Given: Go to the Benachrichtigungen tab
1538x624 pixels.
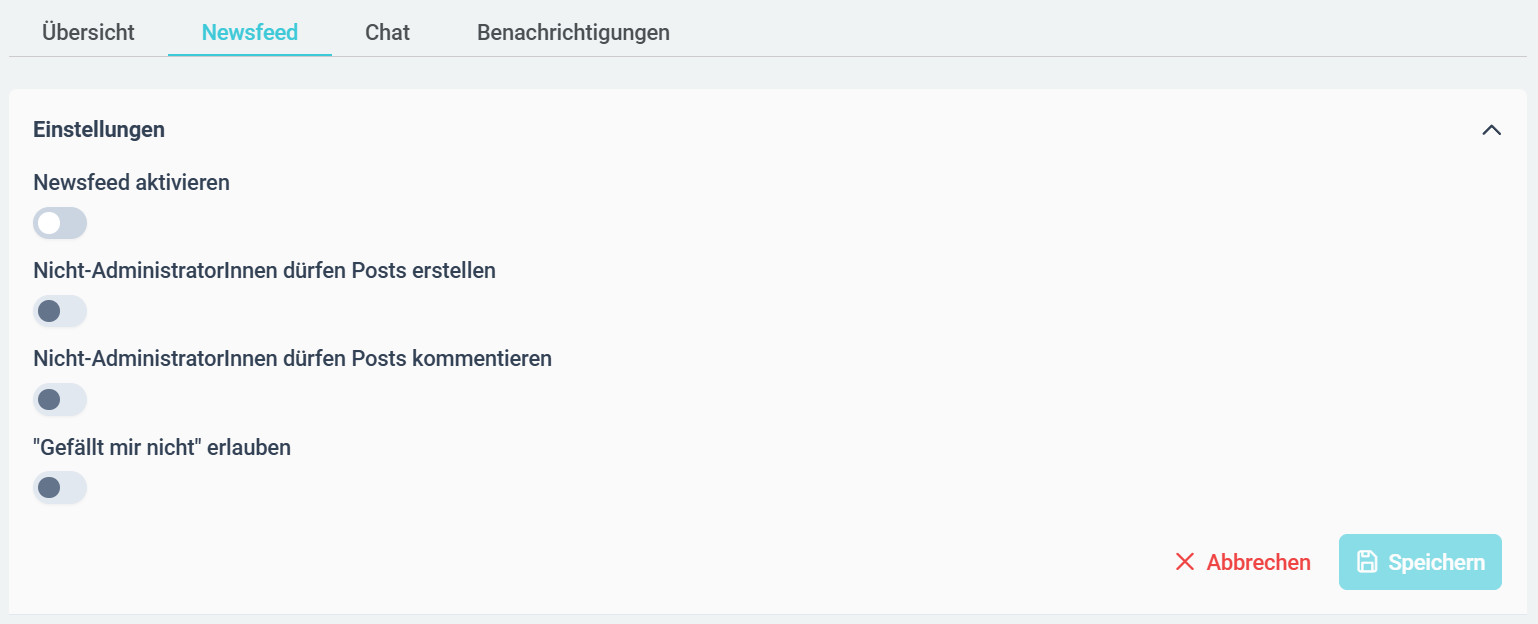Looking at the screenshot, I should point(573,32).
